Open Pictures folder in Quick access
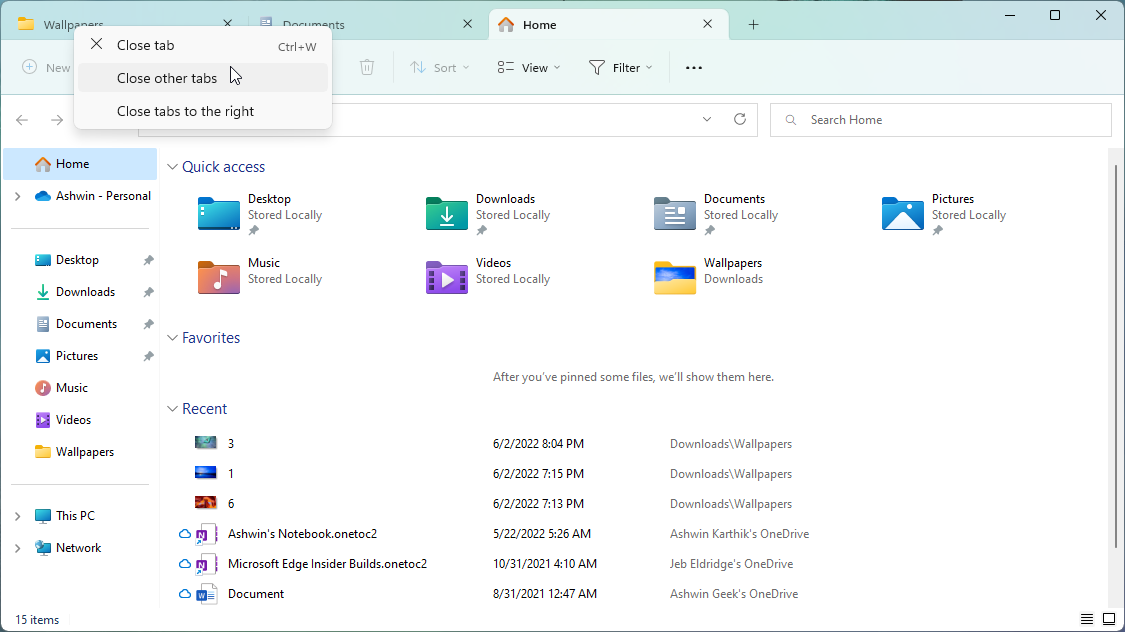Screen dimensions: 1125x632 coord(944,213)
